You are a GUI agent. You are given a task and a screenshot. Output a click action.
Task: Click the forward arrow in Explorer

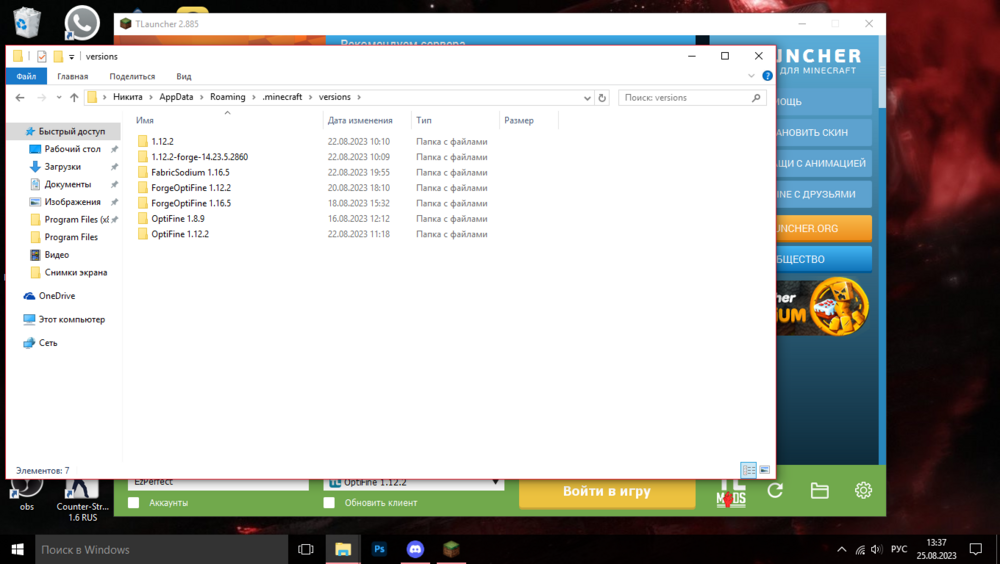pyautogui.click(x=41, y=98)
